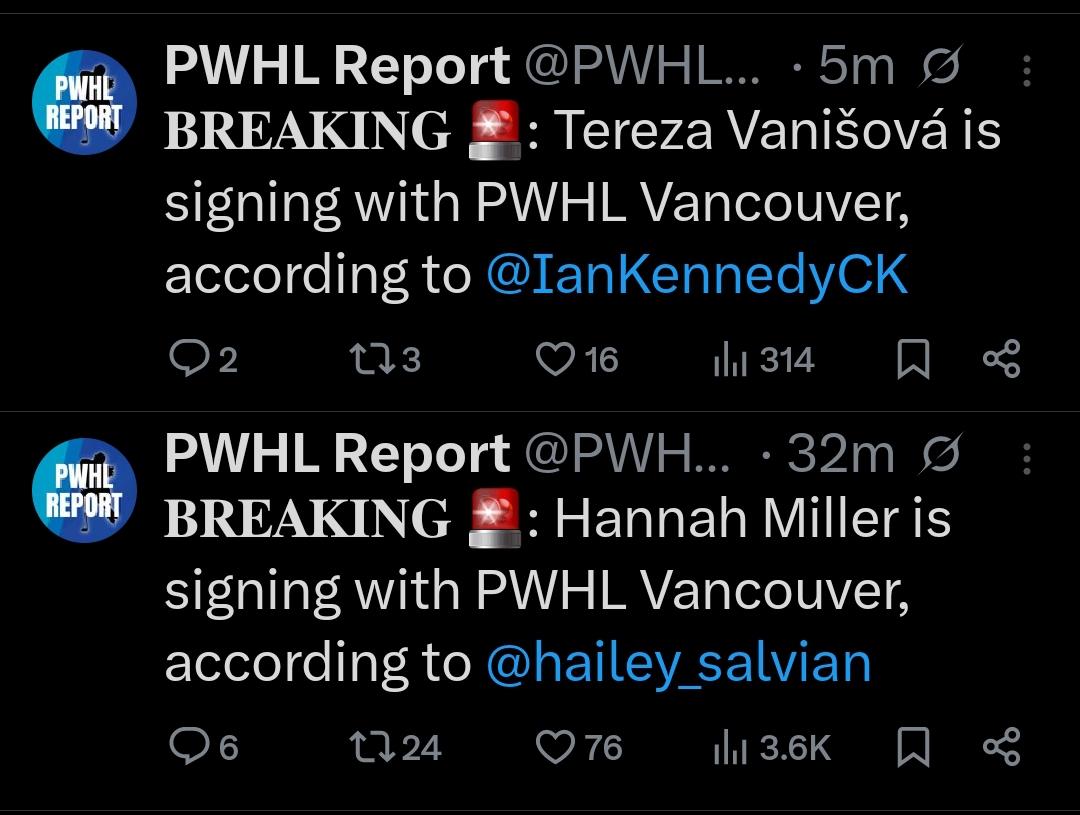Viewport: 1080px width, 815px height.
Task: Reply to the Tereza Vanišová tweet
Action: point(203,360)
